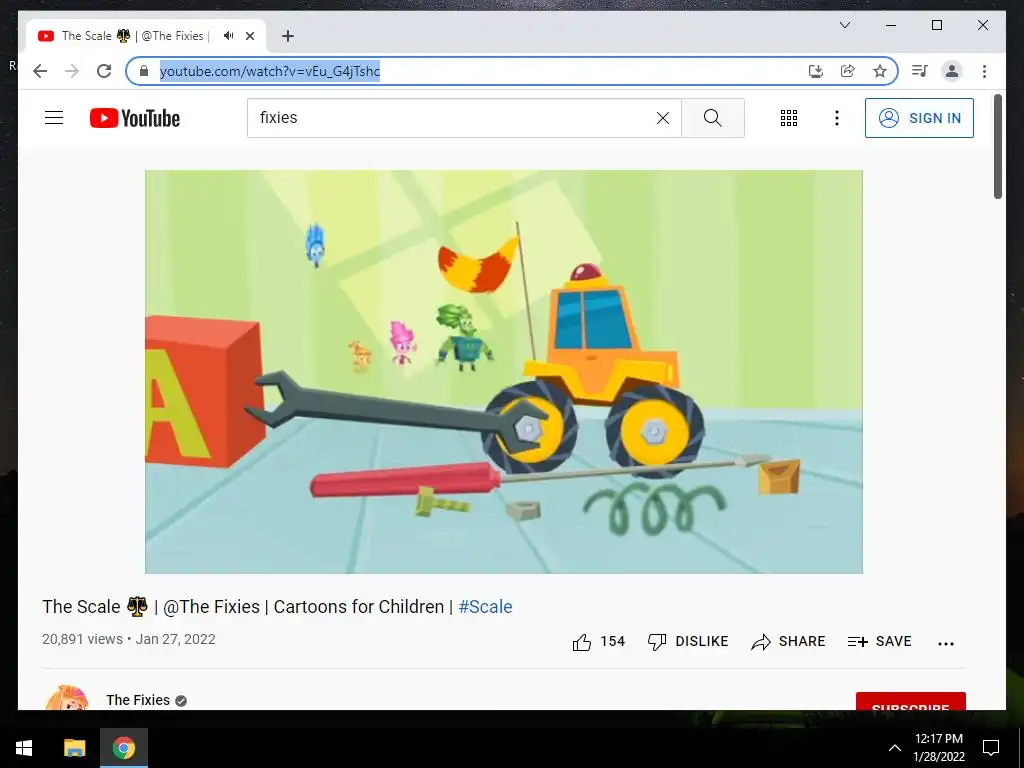Open the #Scale hashtag link
Screen dimensions: 1024x768
pyautogui.click(x=485, y=607)
